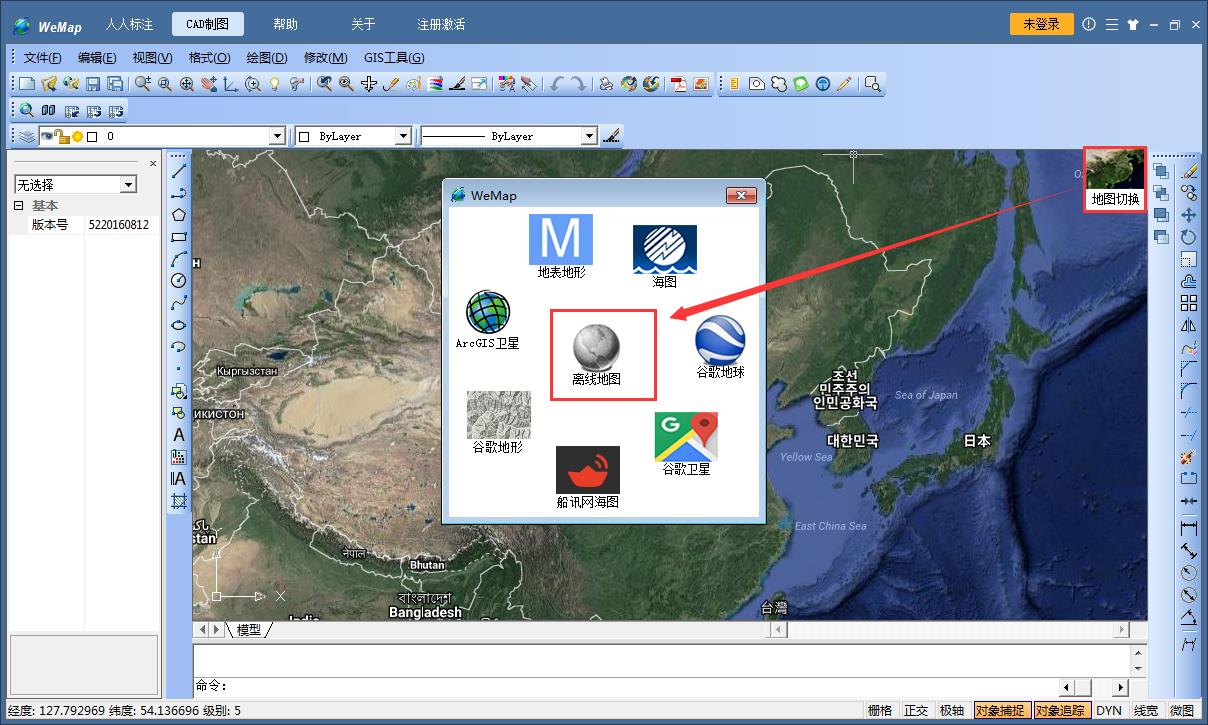This screenshot has height=725, width=1208.
Task: Click the Undo arrow icon
Action: point(557,84)
